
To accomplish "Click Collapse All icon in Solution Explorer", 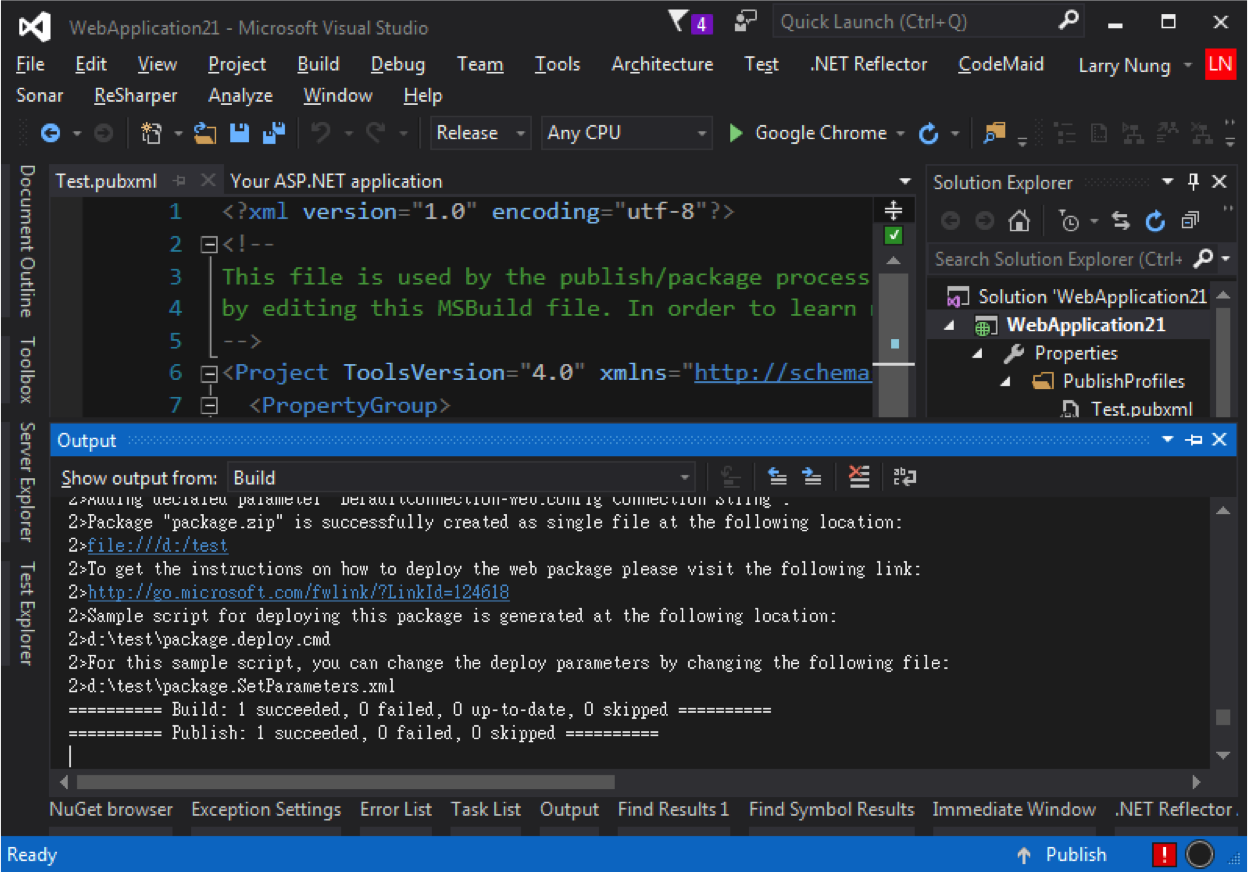I will pyautogui.click(x=1189, y=221).
